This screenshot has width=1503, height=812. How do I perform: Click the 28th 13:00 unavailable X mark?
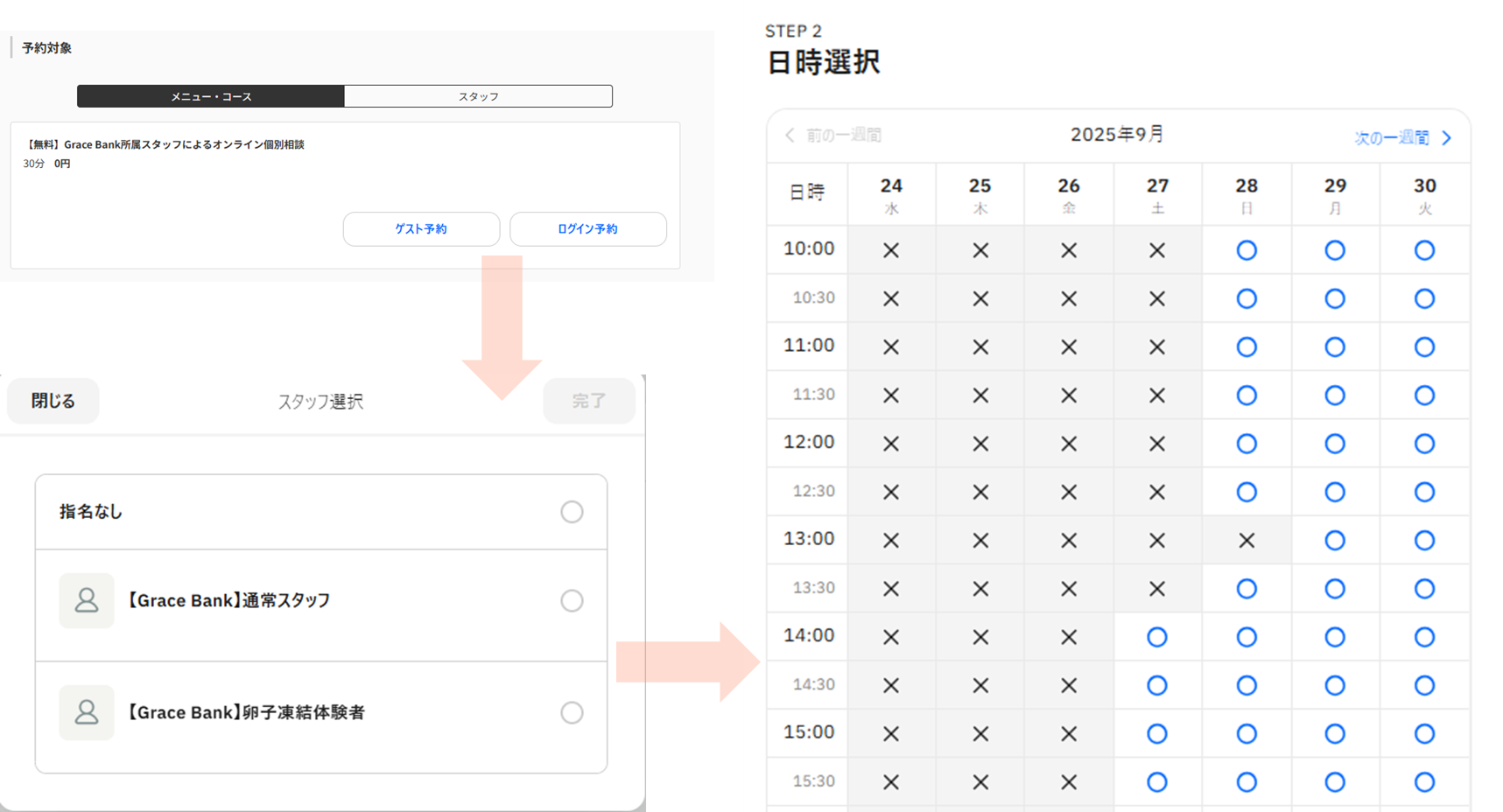(x=1247, y=541)
